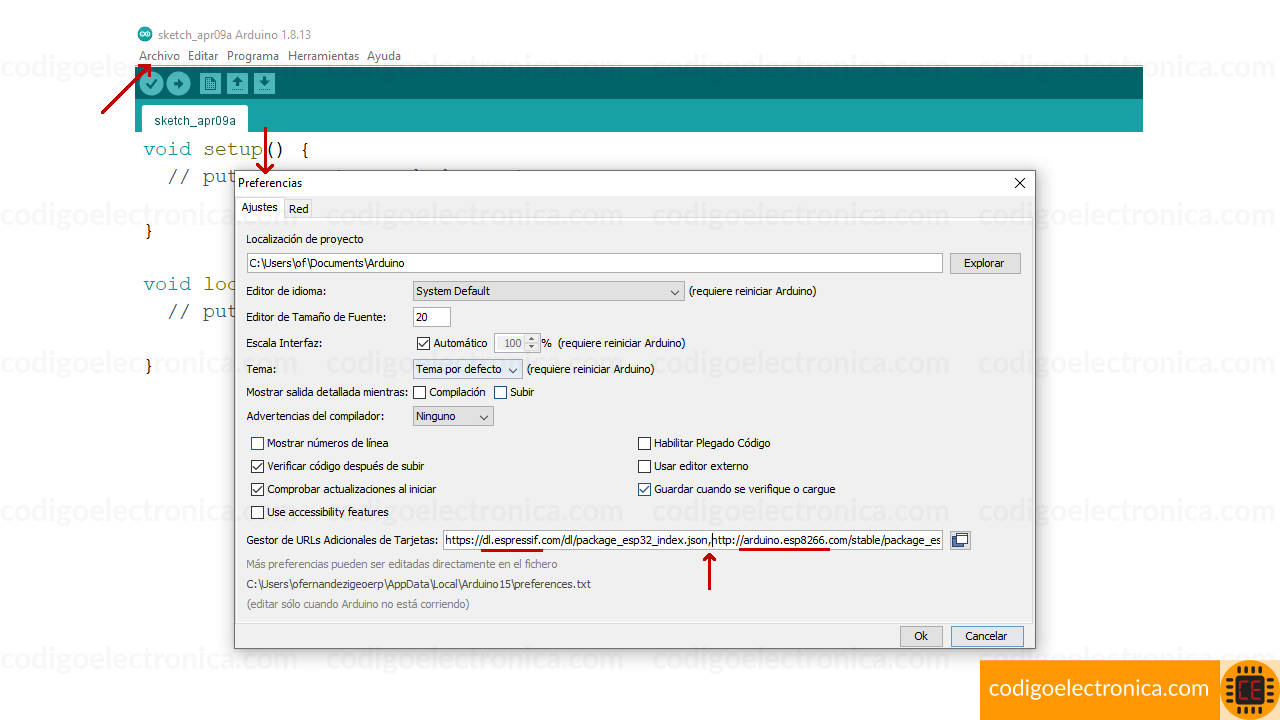
Task: Click the CE chip logo
Action: pos(1250,690)
